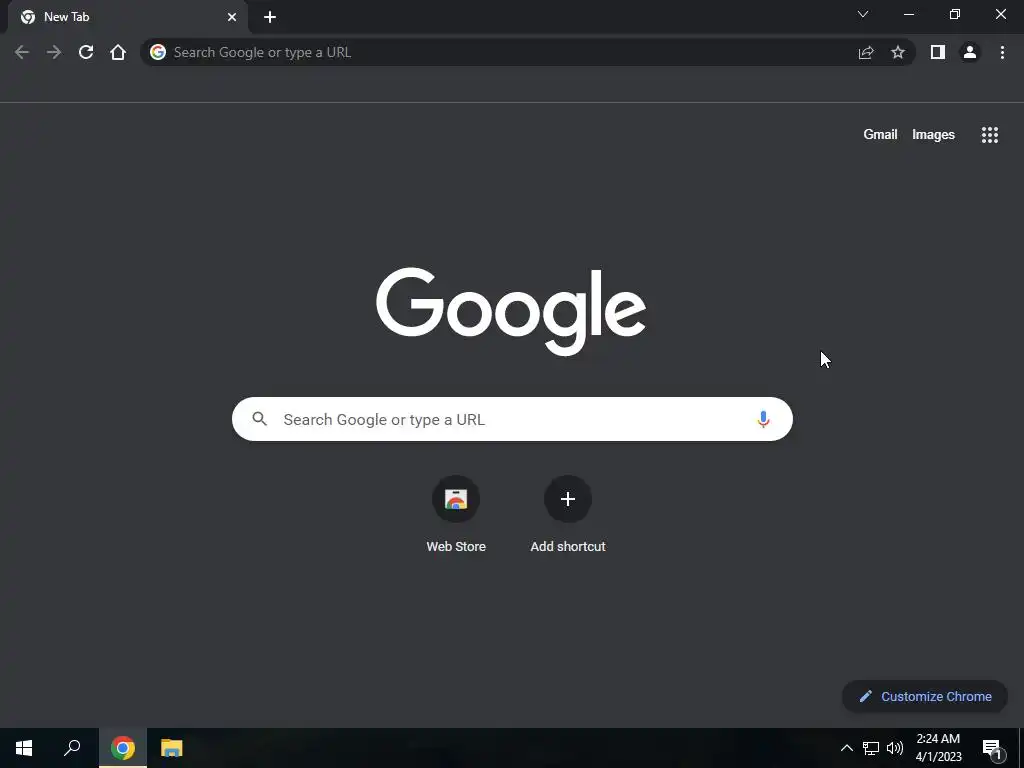Click the Add shortcut plus tile
The image size is (1024, 768).
click(x=568, y=514)
